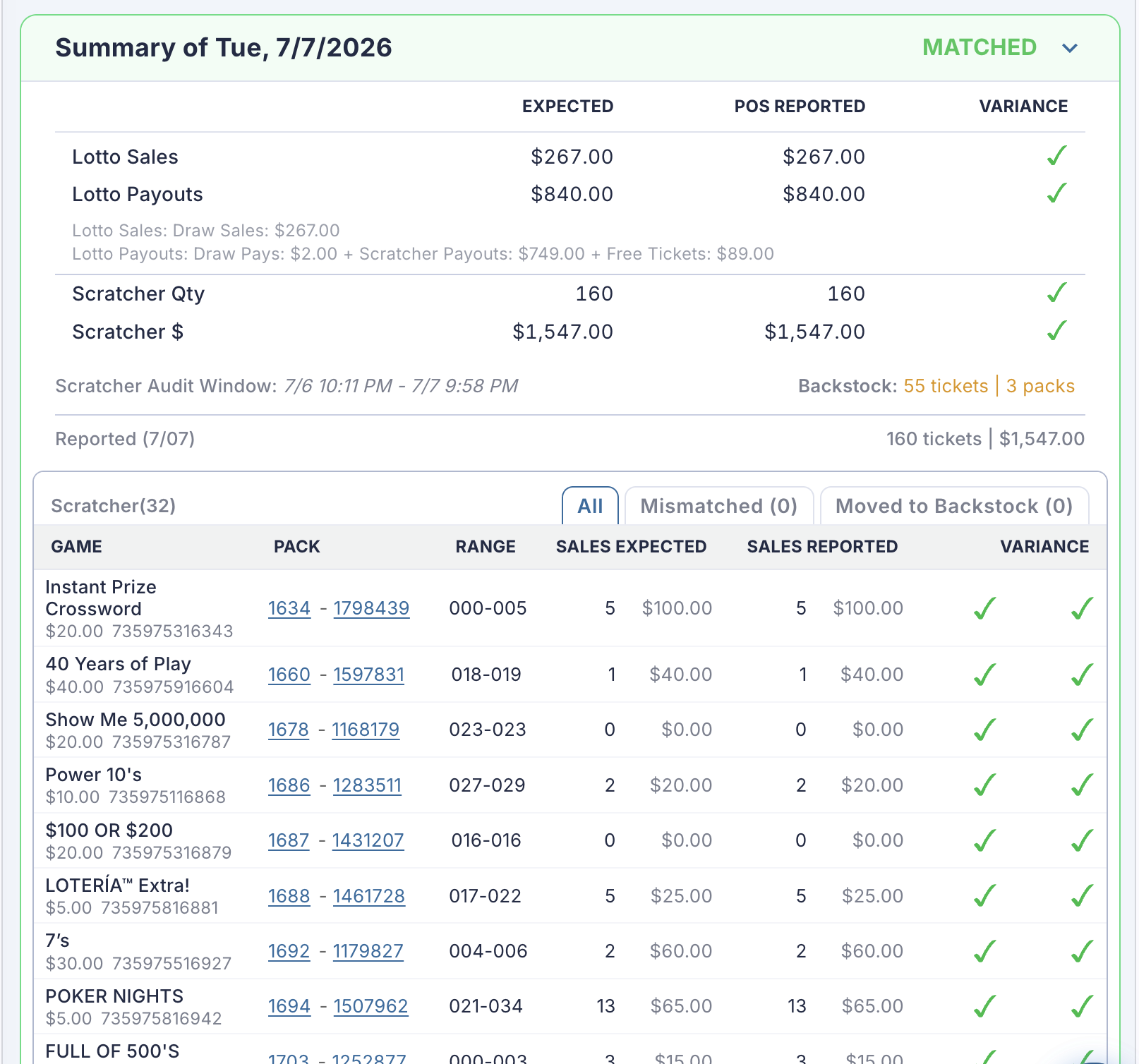The image size is (1139, 1064).
Task: Click the GAME column header
Action: pyautogui.click(x=76, y=546)
